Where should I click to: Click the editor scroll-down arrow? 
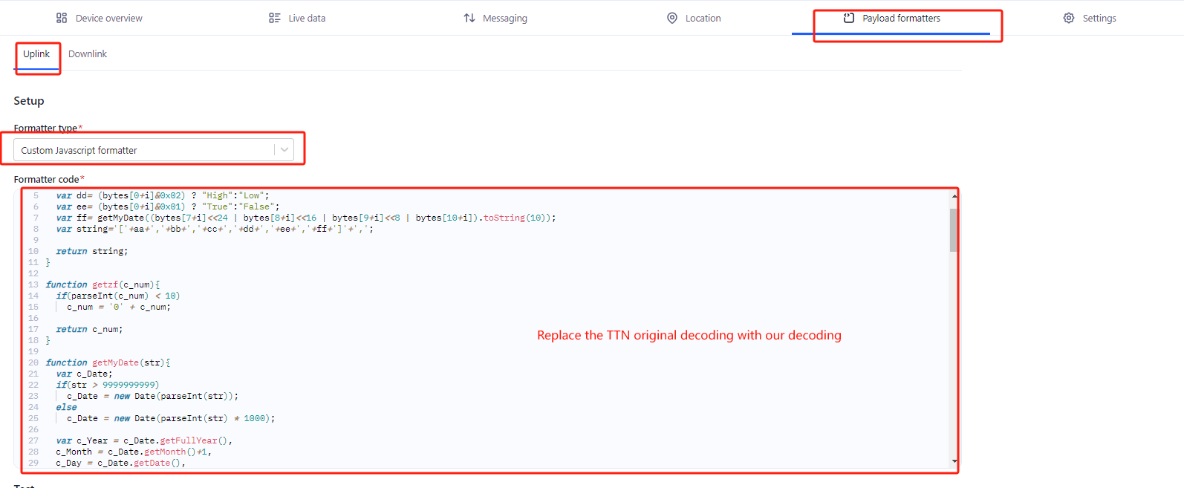(x=954, y=461)
